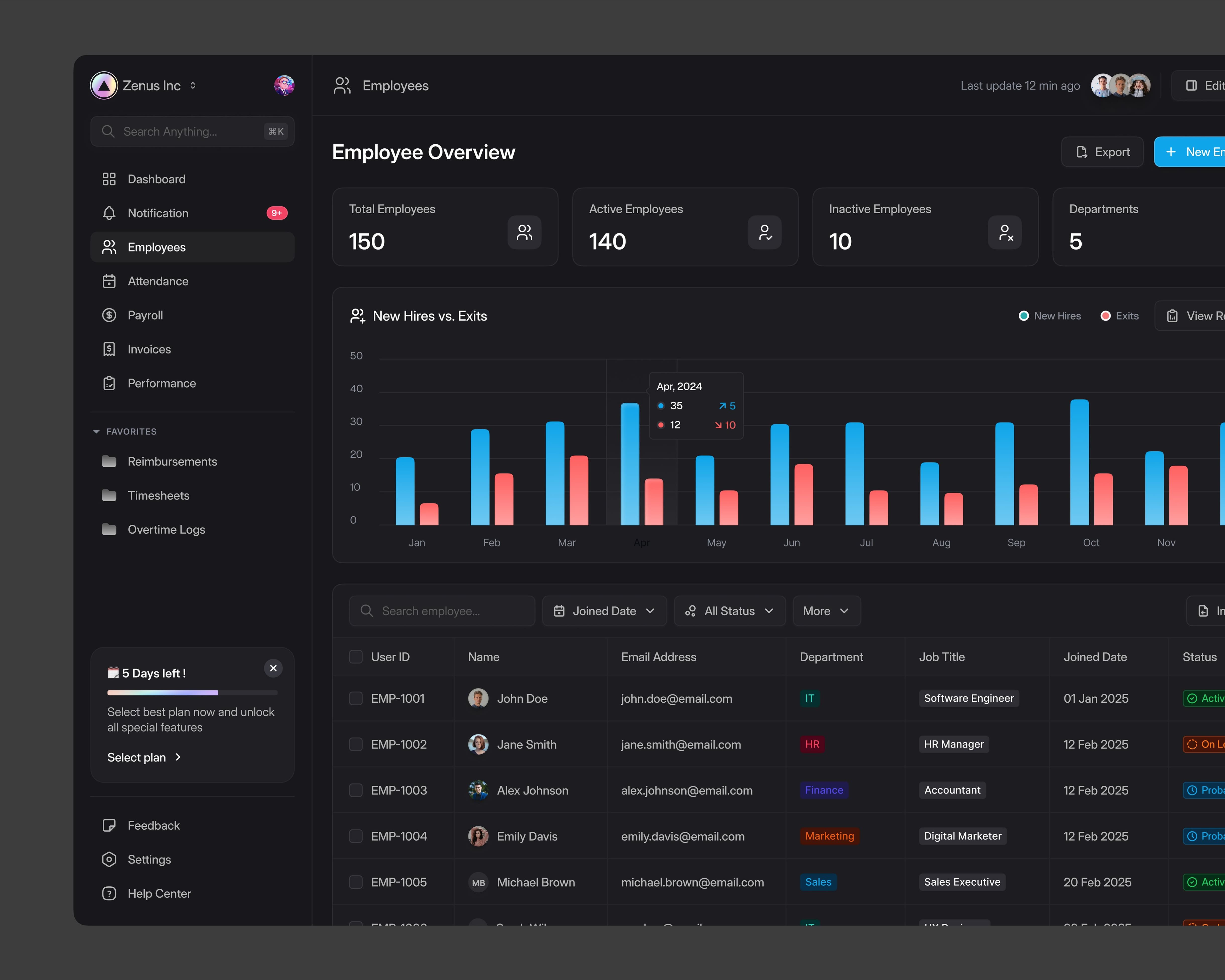Click the Active Employees card icon
This screenshot has width=1225, height=980.
(x=765, y=232)
